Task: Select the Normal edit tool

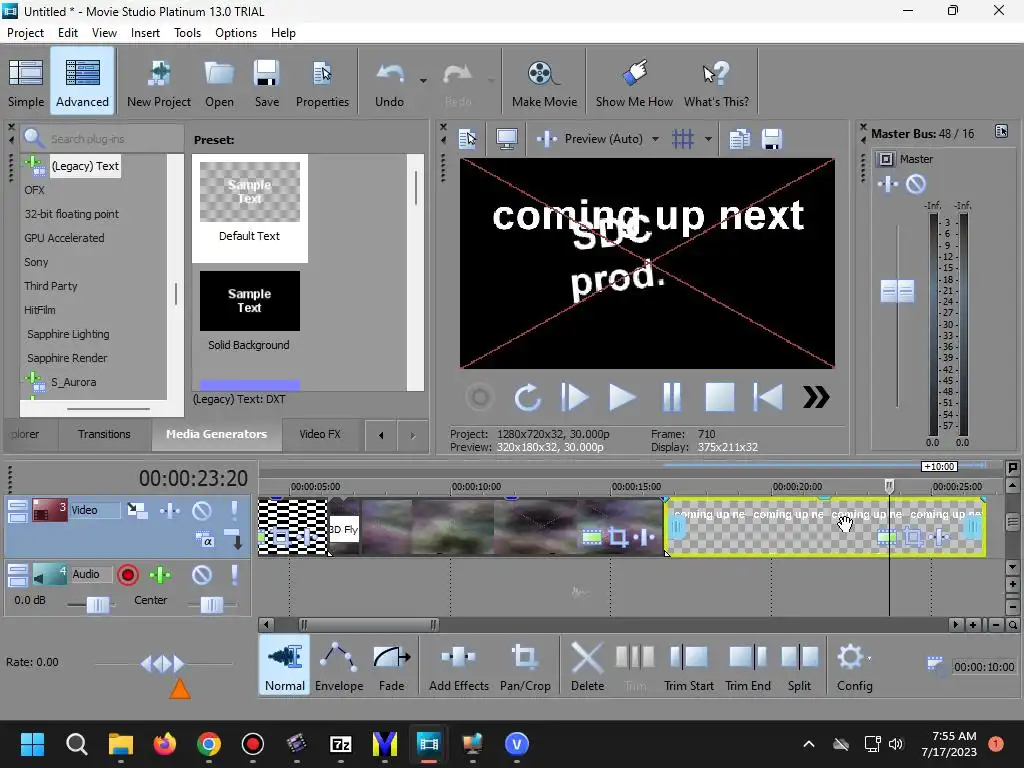Action: pos(285,666)
